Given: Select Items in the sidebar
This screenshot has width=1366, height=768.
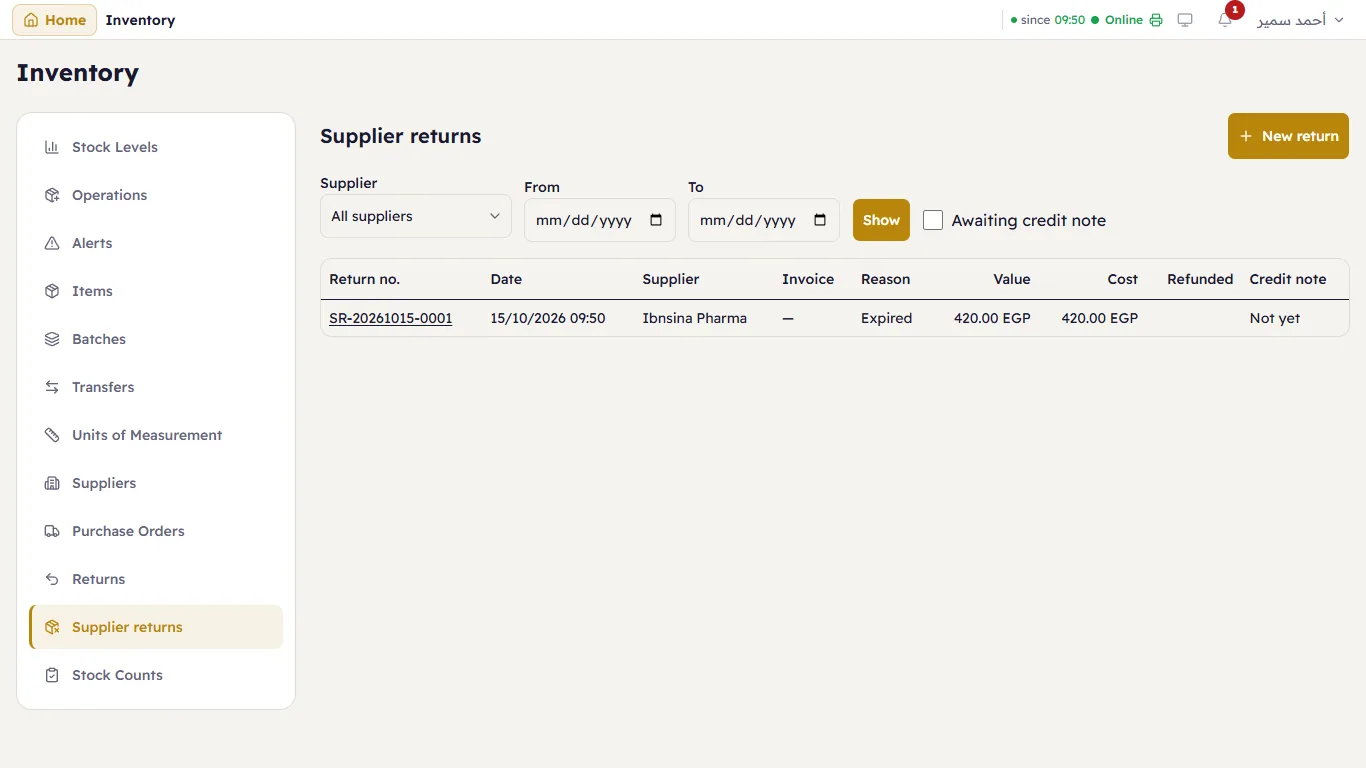Looking at the screenshot, I should (156, 291).
